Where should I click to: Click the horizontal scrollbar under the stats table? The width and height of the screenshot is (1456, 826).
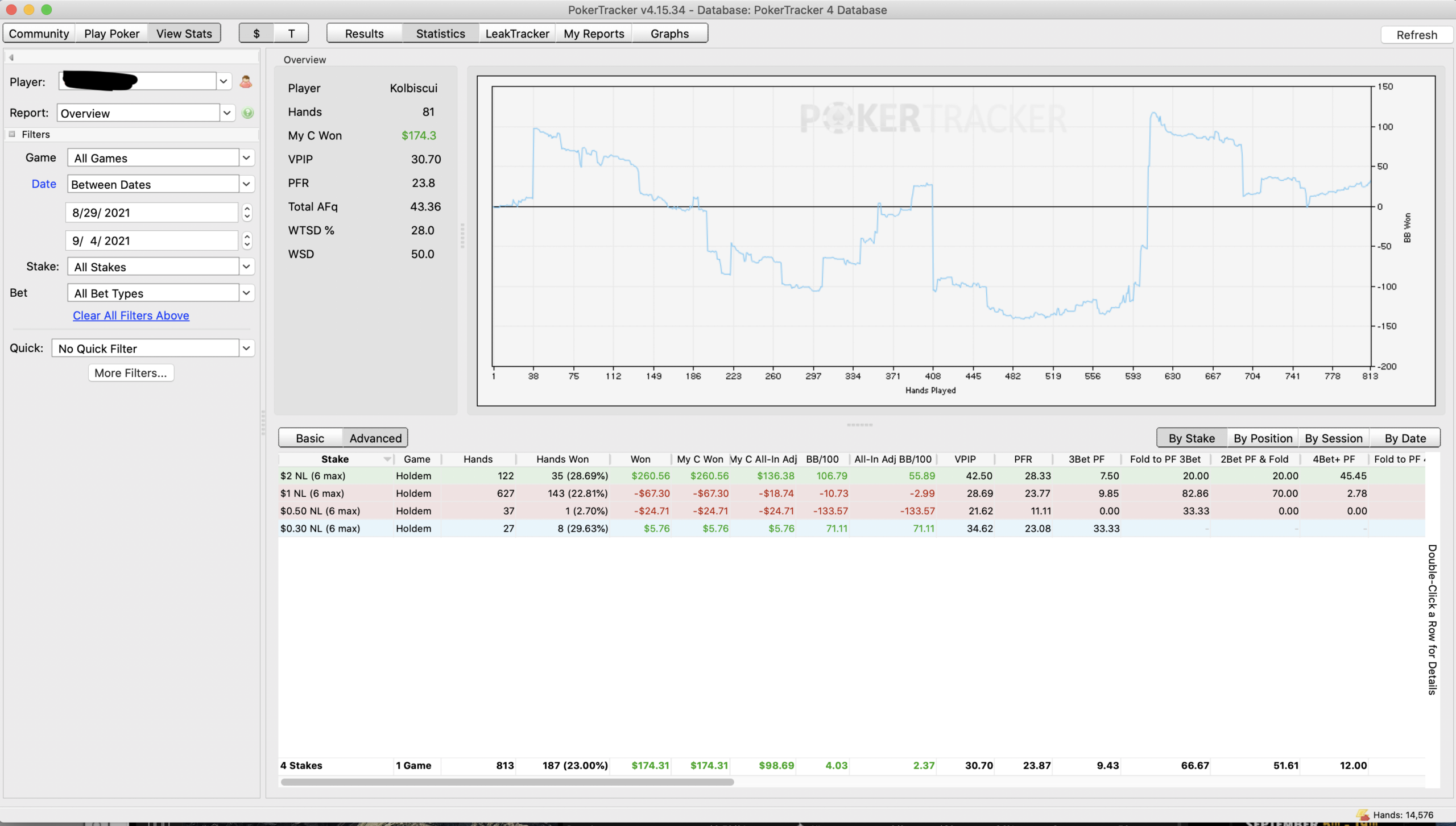(x=507, y=782)
